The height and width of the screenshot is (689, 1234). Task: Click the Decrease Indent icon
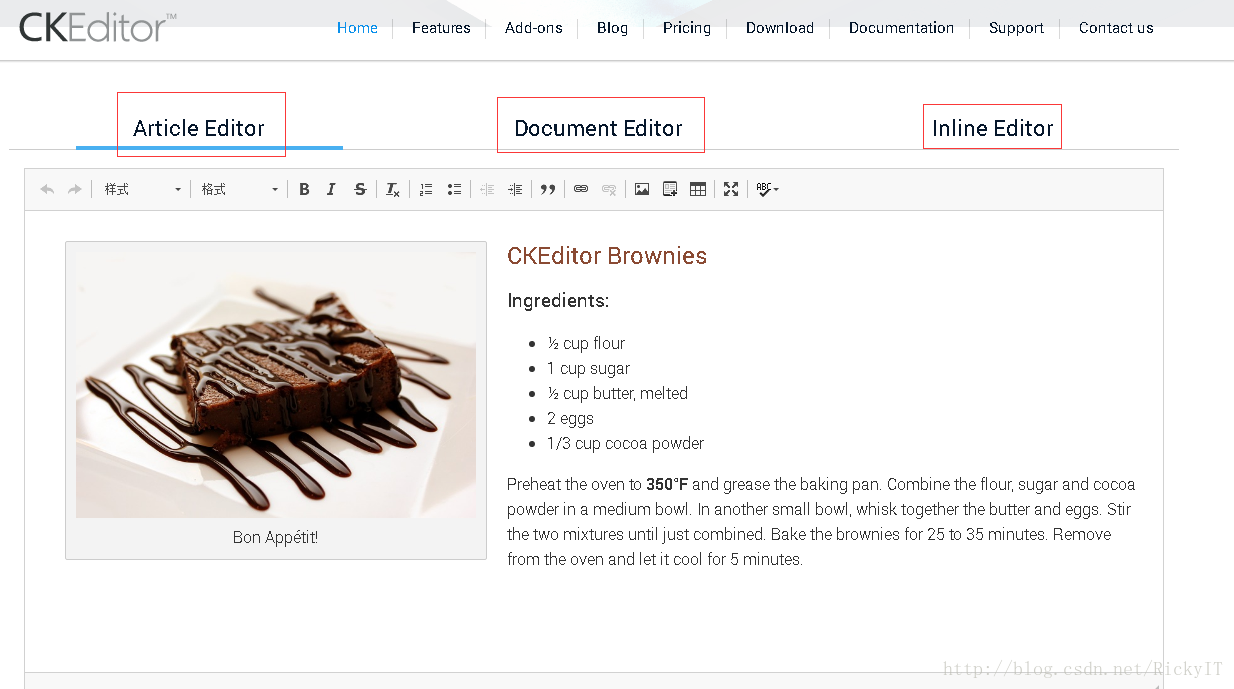(487, 190)
